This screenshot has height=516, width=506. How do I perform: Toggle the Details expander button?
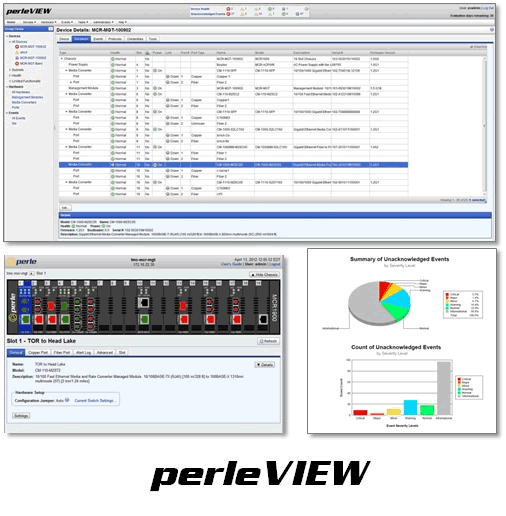[x=265, y=365]
